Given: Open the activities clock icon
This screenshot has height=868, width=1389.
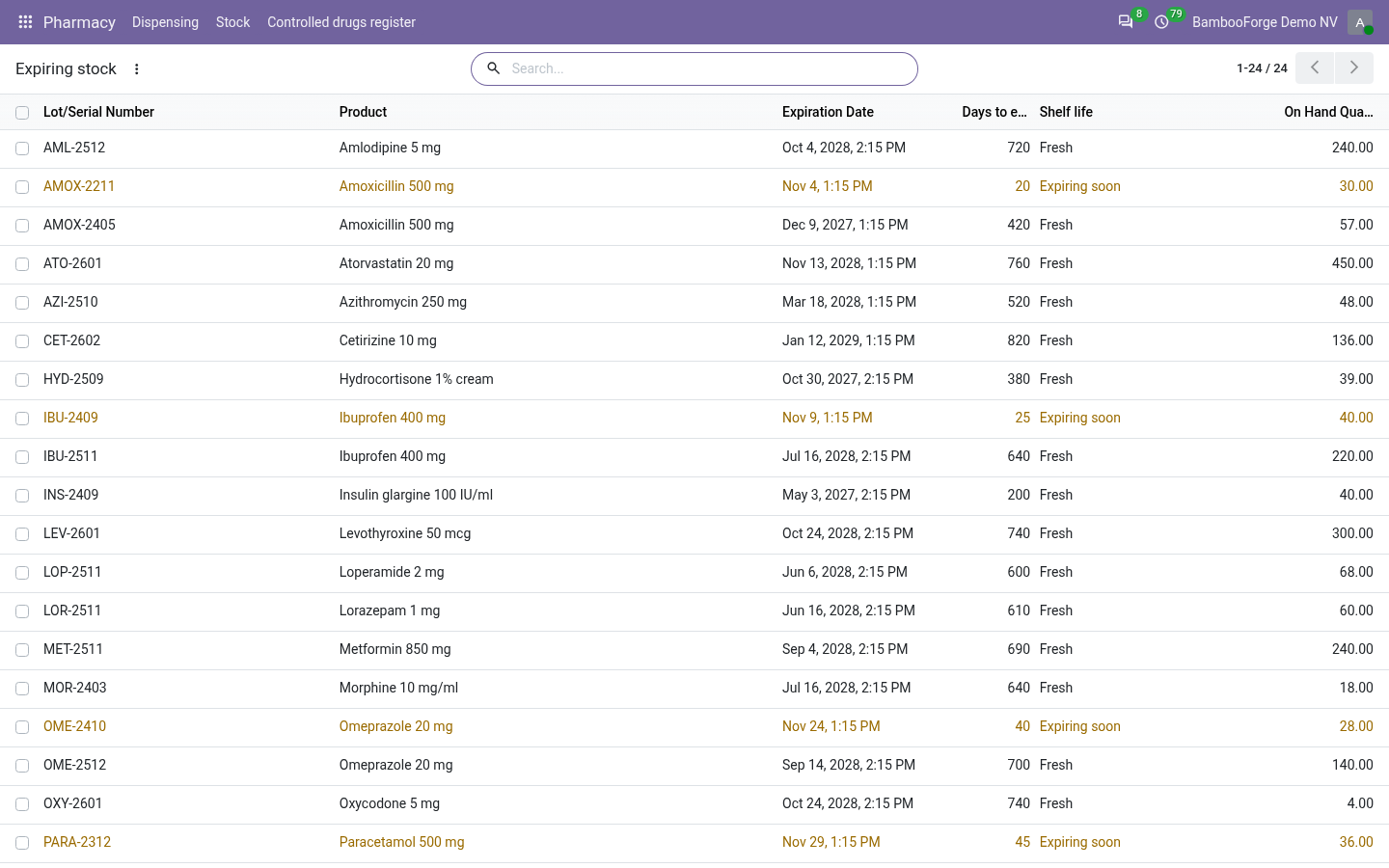Looking at the screenshot, I should 1162,22.
